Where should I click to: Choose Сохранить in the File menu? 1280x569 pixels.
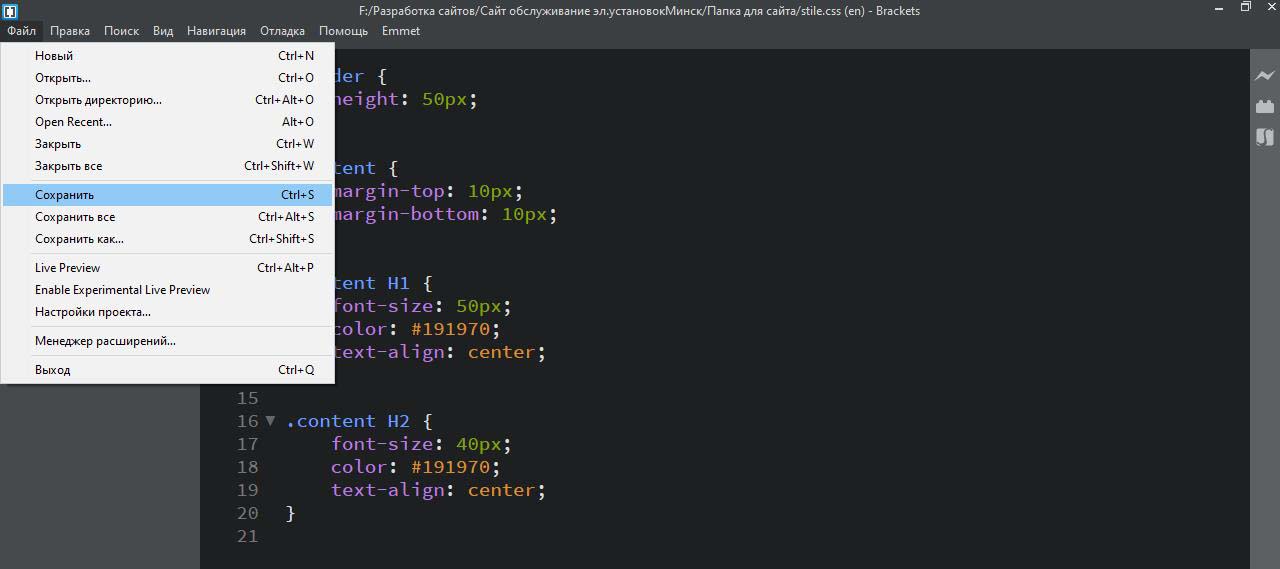coord(65,195)
